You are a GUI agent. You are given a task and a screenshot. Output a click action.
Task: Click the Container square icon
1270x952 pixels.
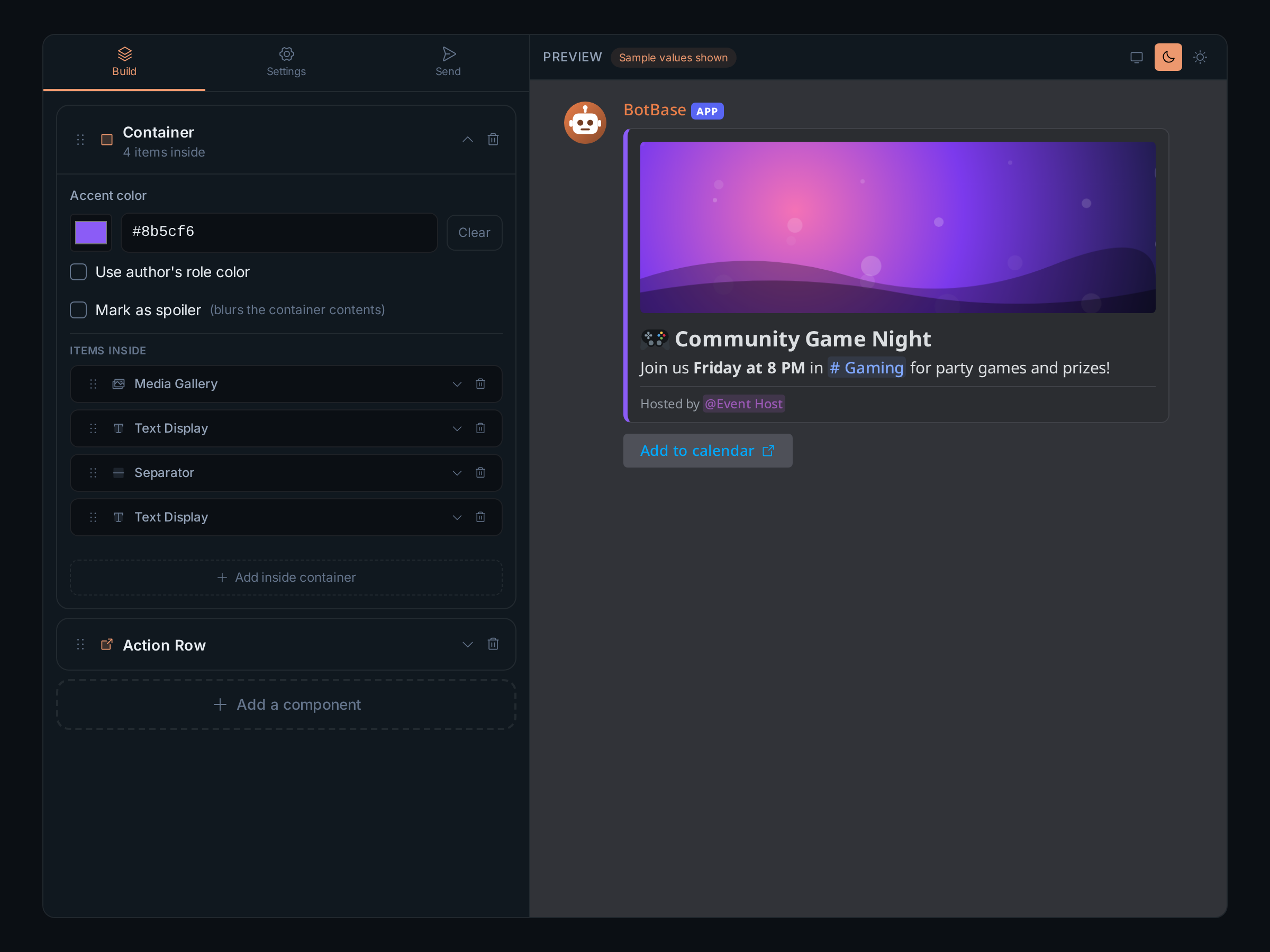[107, 140]
